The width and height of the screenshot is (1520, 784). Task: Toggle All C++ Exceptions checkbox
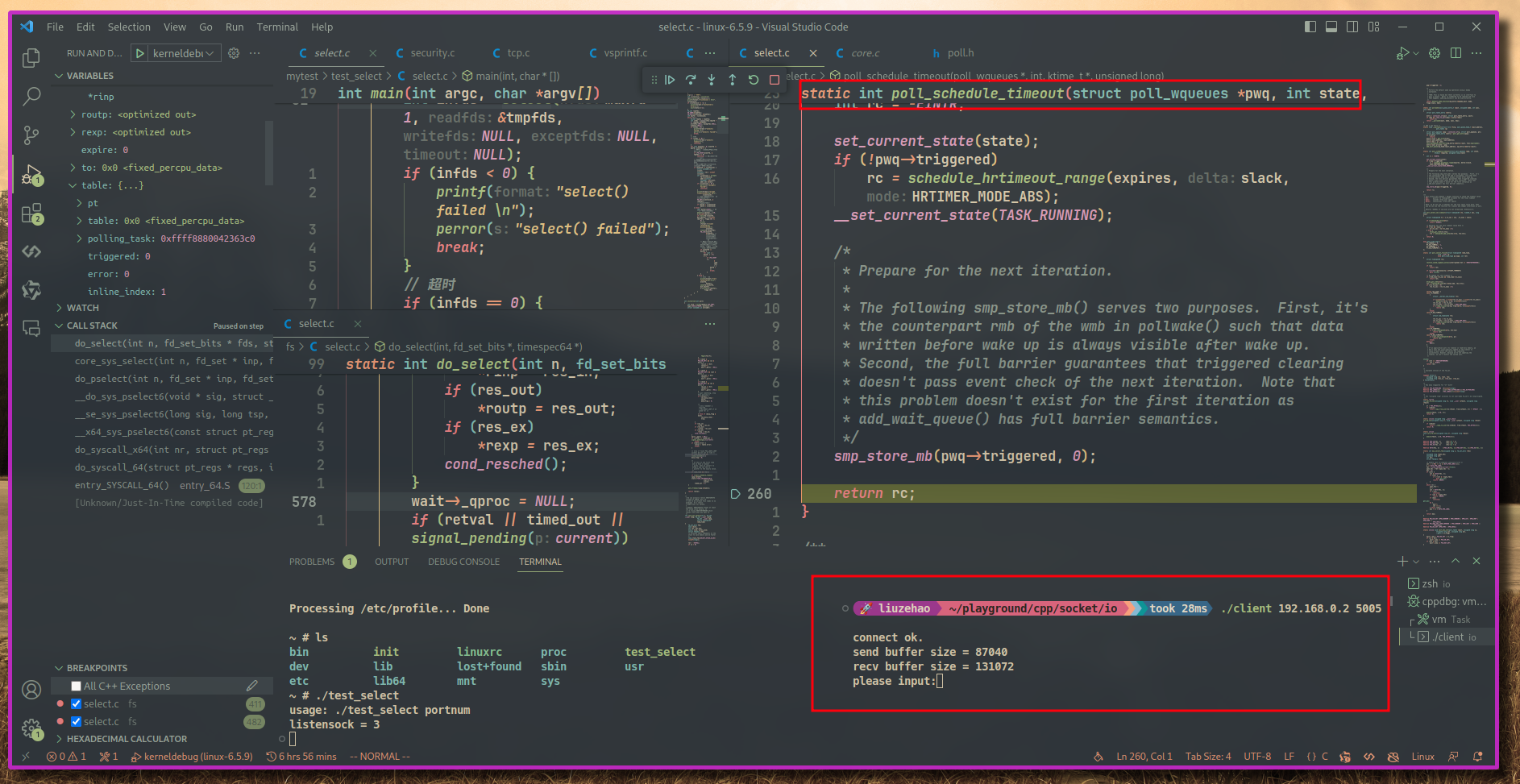[76, 687]
